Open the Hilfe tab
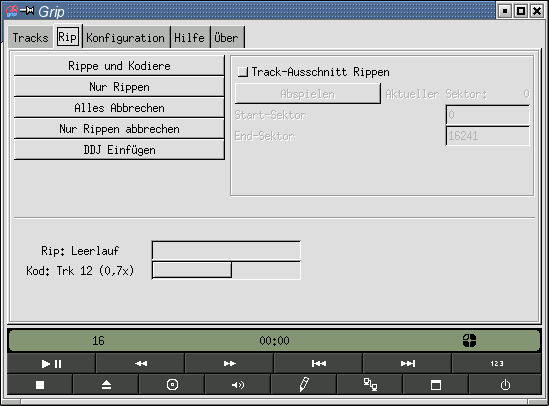The width and height of the screenshot is (549, 406). 189,37
